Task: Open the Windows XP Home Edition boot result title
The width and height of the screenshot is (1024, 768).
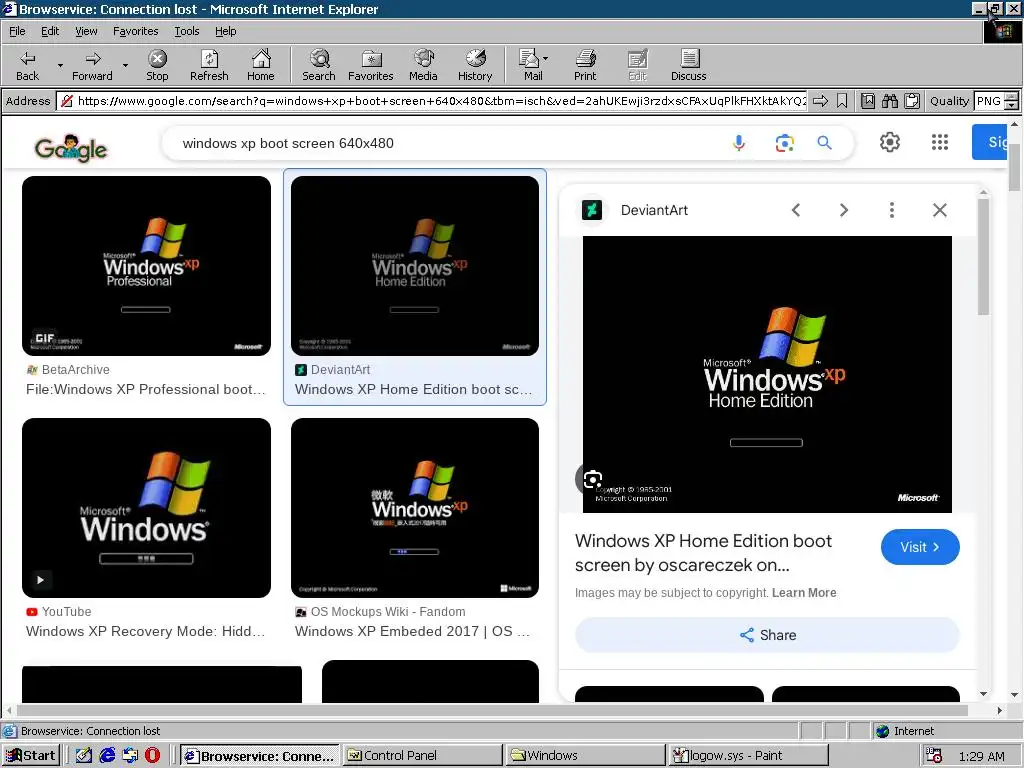Action: pyautogui.click(x=413, y=389)
